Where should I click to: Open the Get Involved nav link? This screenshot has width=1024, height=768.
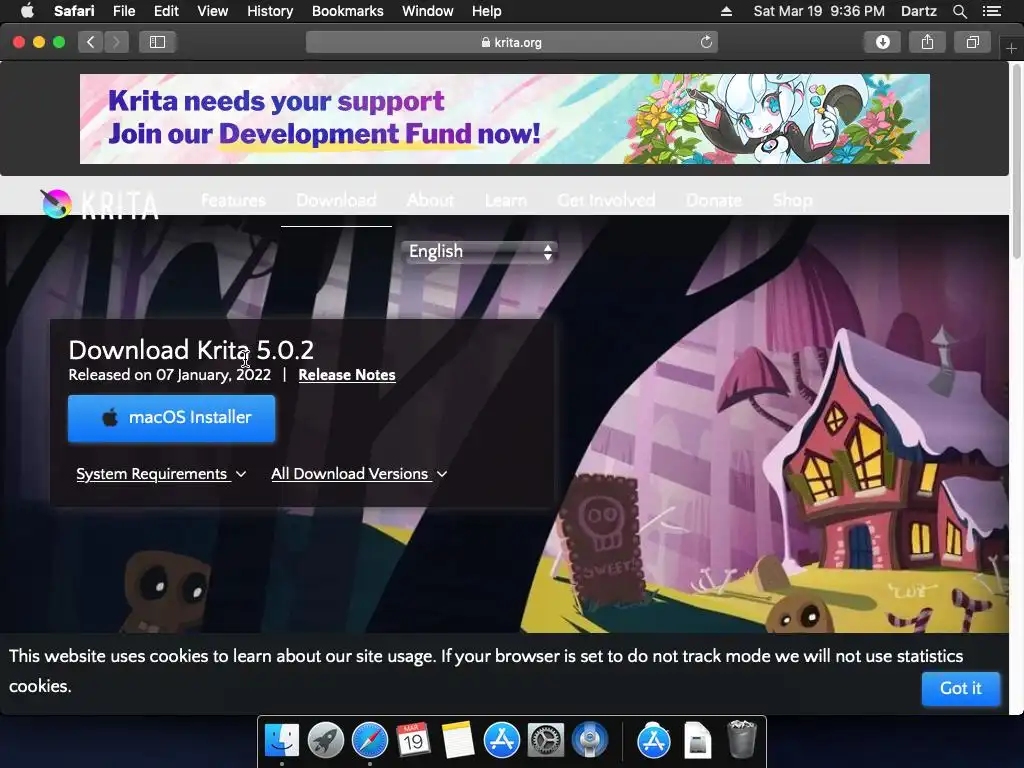click(x=606, y=200)
